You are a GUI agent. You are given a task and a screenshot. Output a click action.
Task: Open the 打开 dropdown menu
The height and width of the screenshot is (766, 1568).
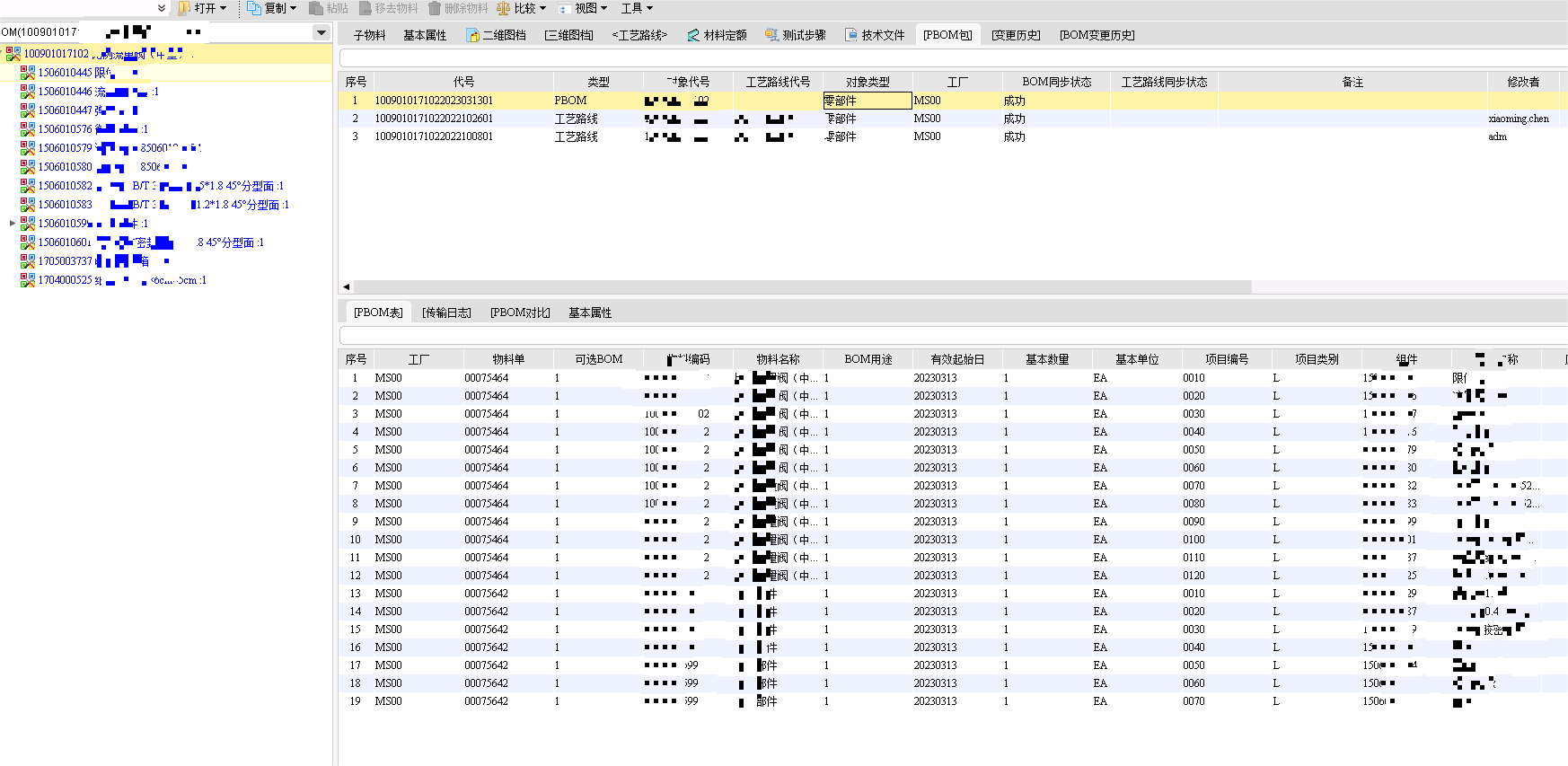(x=223, y=8)
